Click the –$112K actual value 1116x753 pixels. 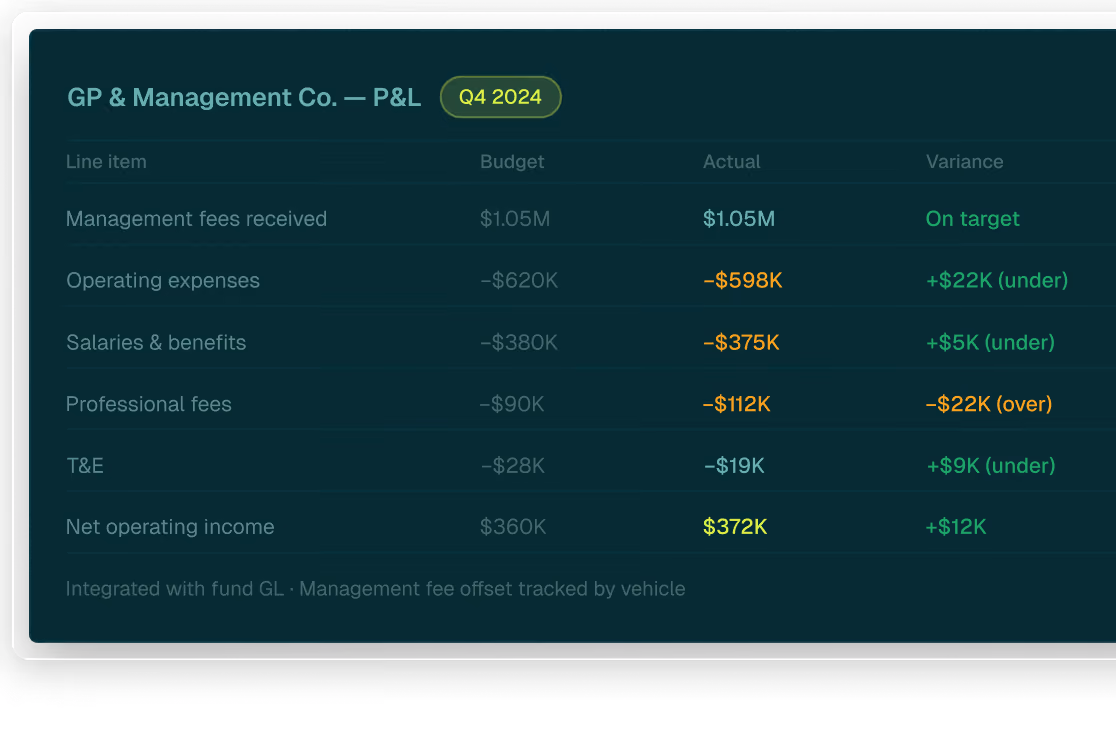(x=737, y=404)
